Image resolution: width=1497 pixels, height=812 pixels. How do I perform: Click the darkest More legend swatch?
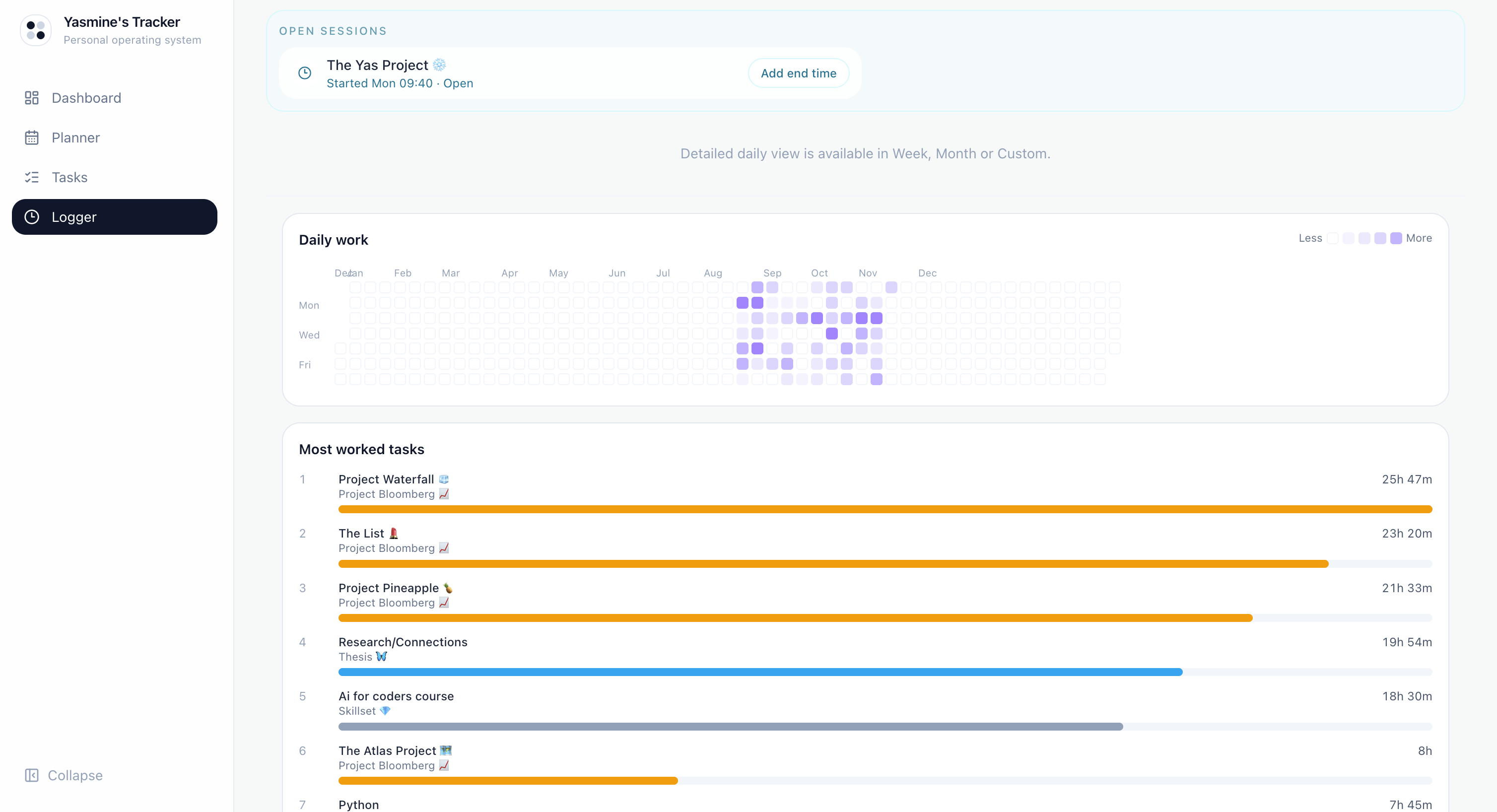1396,238
